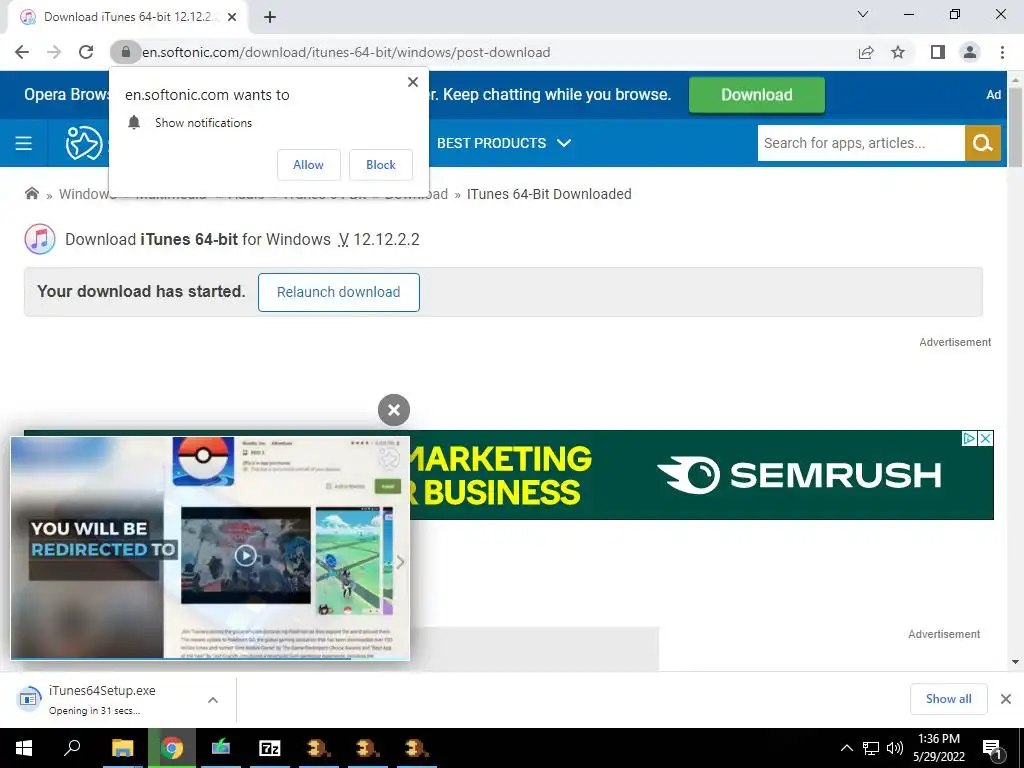Image resolution: width=1024 pixels, height=768 pixels.
Task: Play the video in floating ad
Action: [x=246, y=556]
